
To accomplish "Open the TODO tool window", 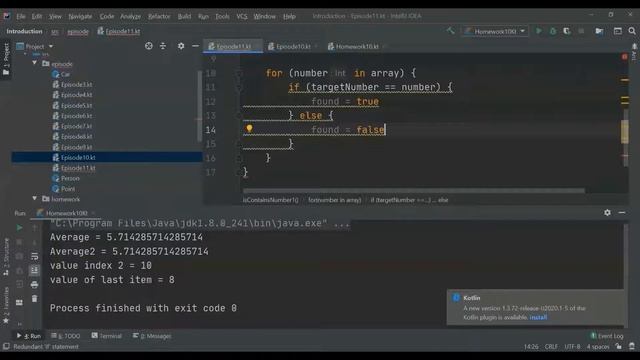I will coord(66,336).
